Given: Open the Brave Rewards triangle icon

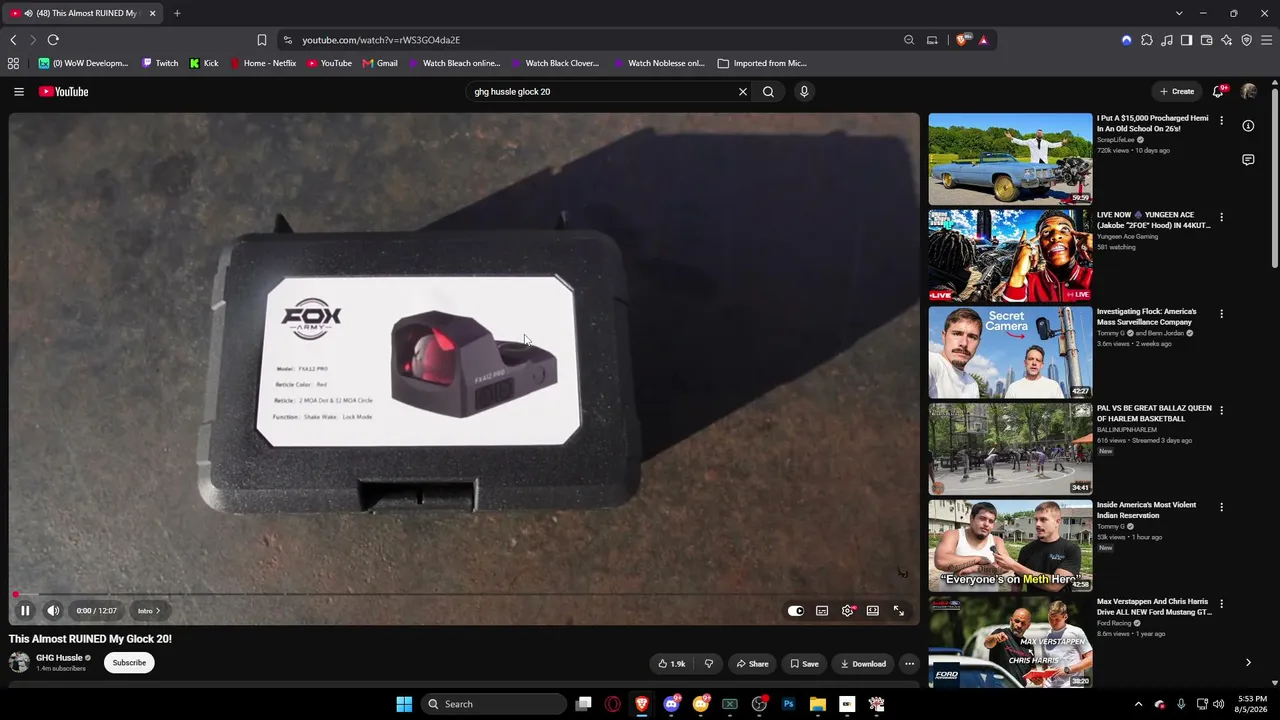Looking at the screenshot, I should (984, 40).
